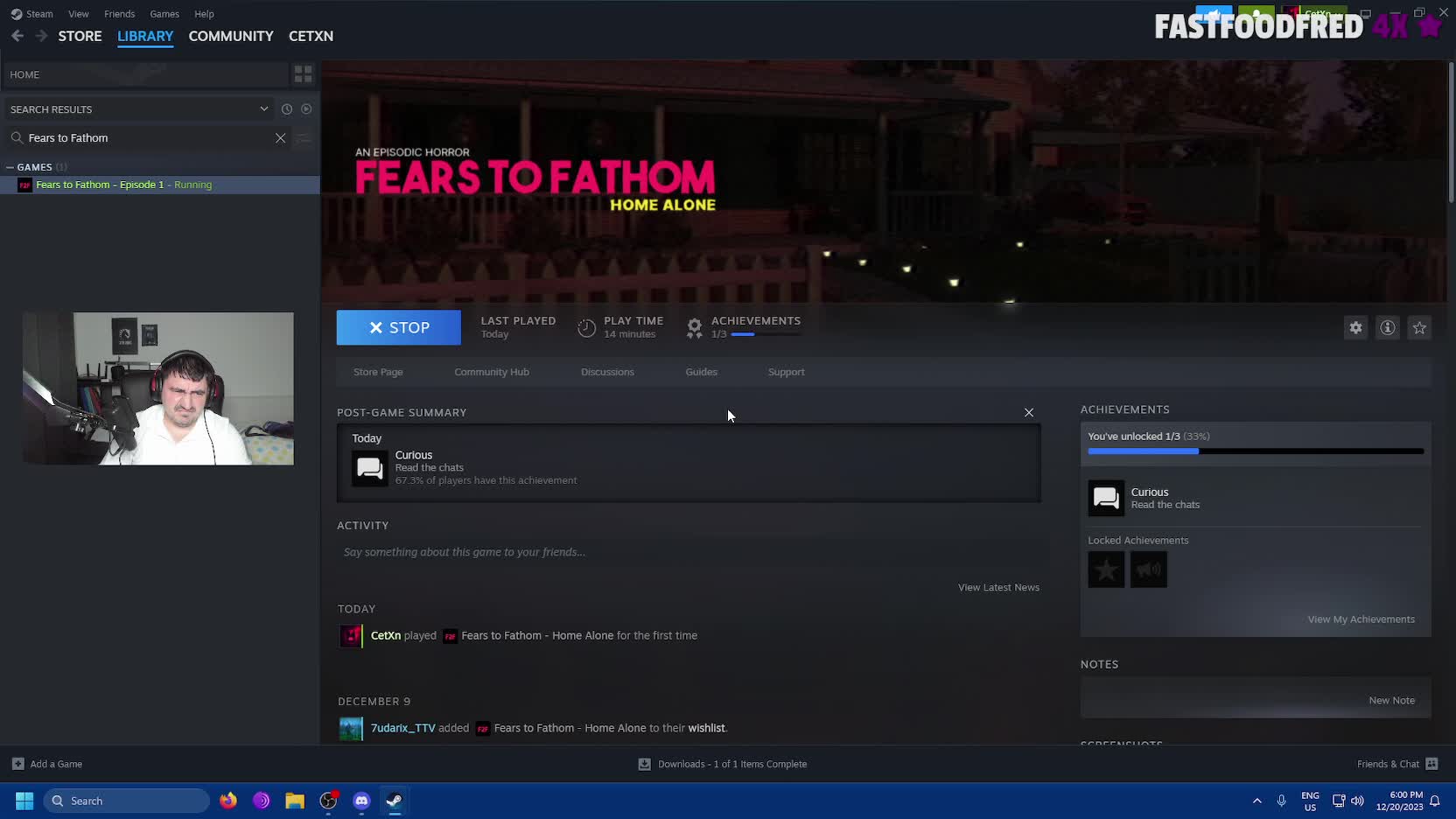
Task: Open the Windows Start menu
Action: point(24,801)
